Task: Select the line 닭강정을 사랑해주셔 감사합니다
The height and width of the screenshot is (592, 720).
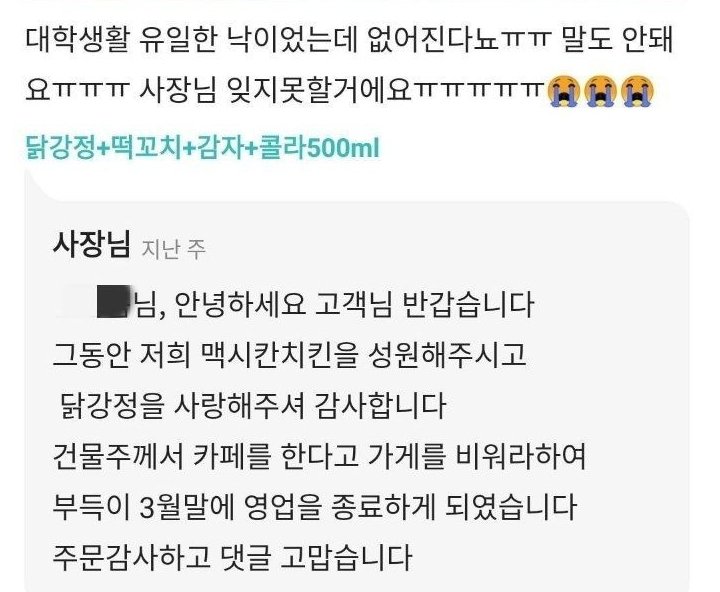Action: click(253, 406)
